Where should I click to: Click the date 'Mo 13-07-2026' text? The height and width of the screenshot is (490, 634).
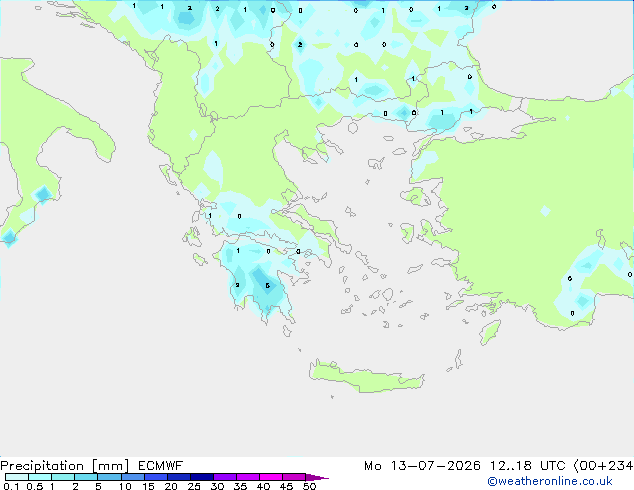tap(422, 466)
